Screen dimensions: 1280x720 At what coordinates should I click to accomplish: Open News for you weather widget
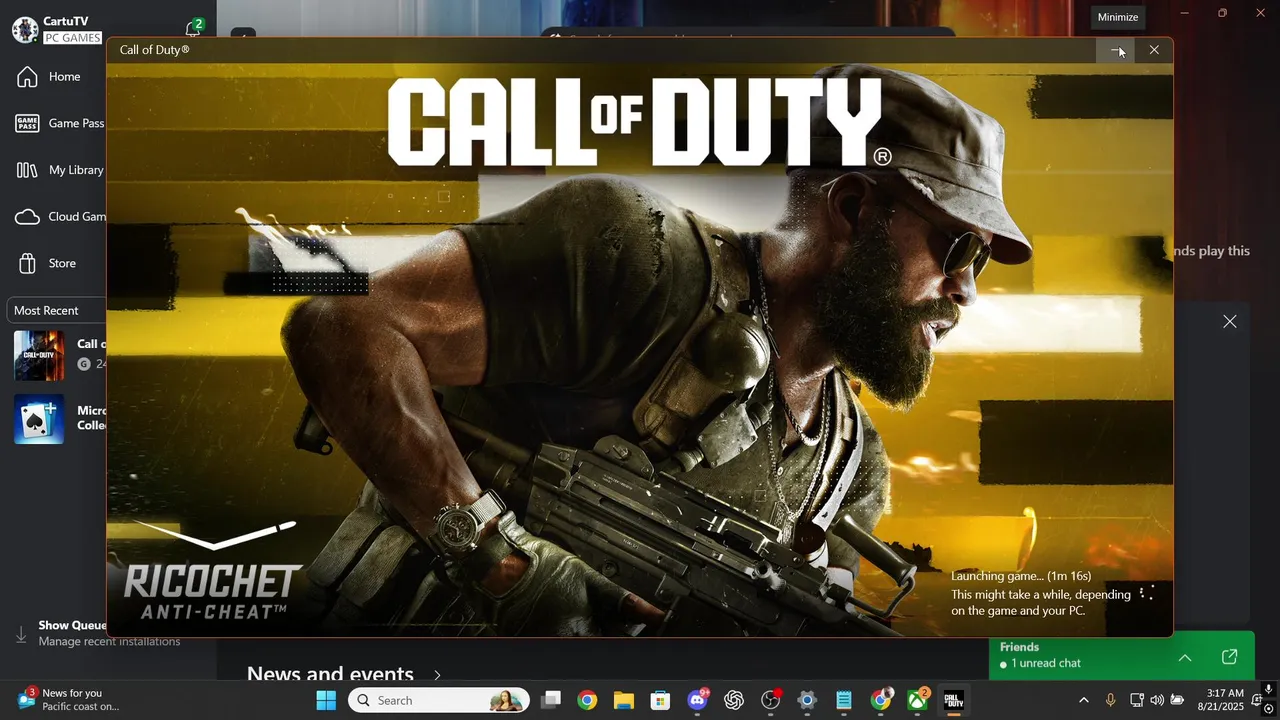[x=68, y=700]
